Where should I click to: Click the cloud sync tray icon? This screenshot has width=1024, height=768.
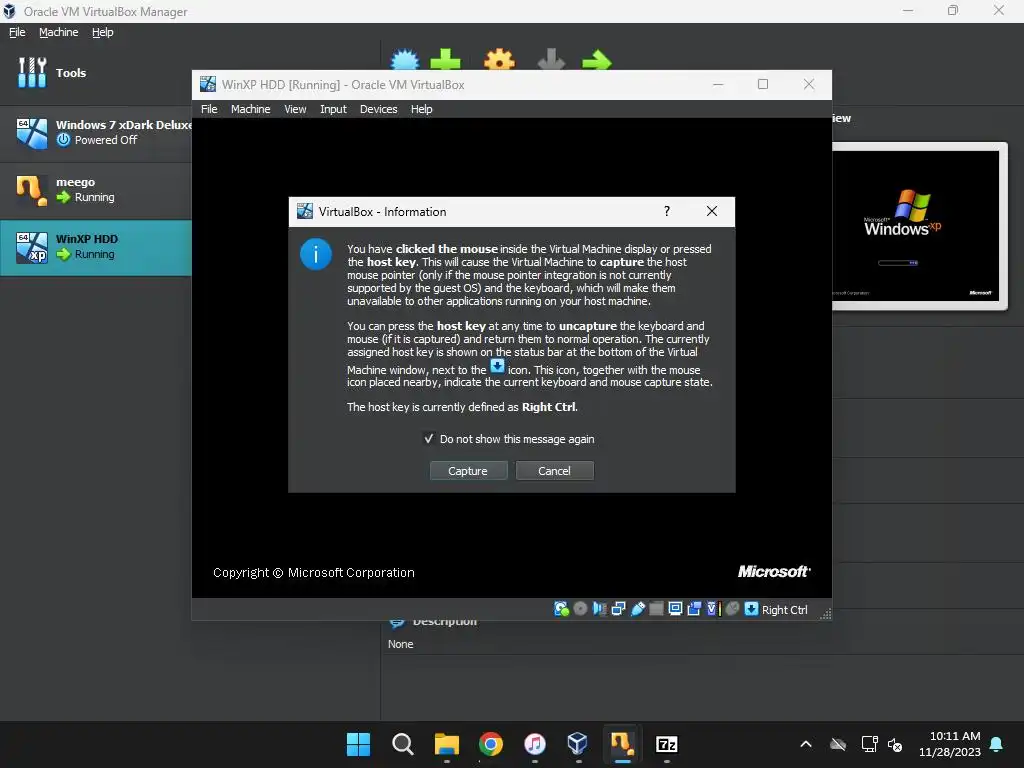click(838, 744)
